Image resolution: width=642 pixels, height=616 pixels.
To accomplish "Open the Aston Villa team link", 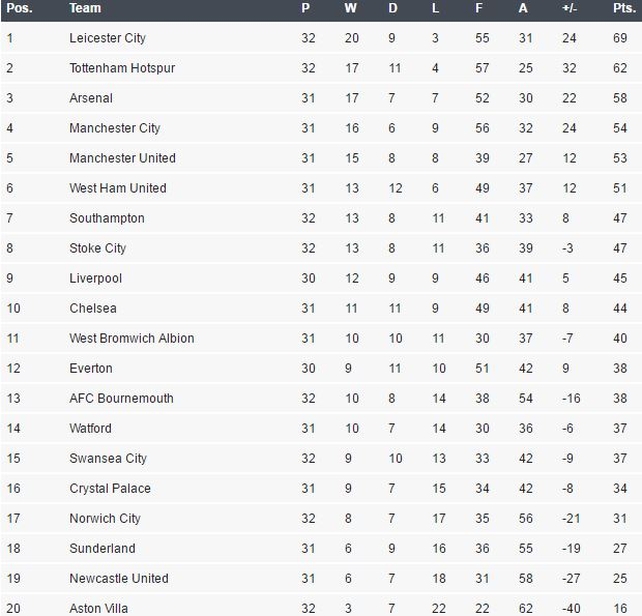I will pos(99,608).
